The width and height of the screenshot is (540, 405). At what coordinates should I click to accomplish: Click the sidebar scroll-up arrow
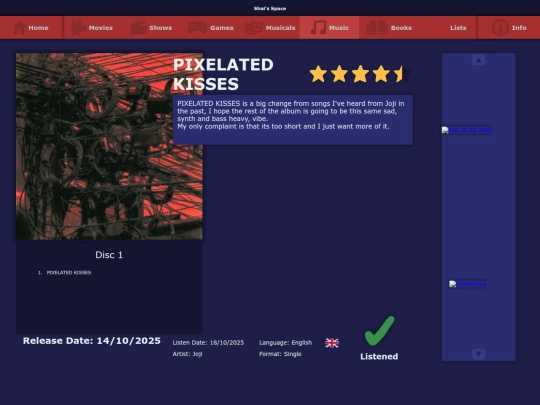coord(478,60)
